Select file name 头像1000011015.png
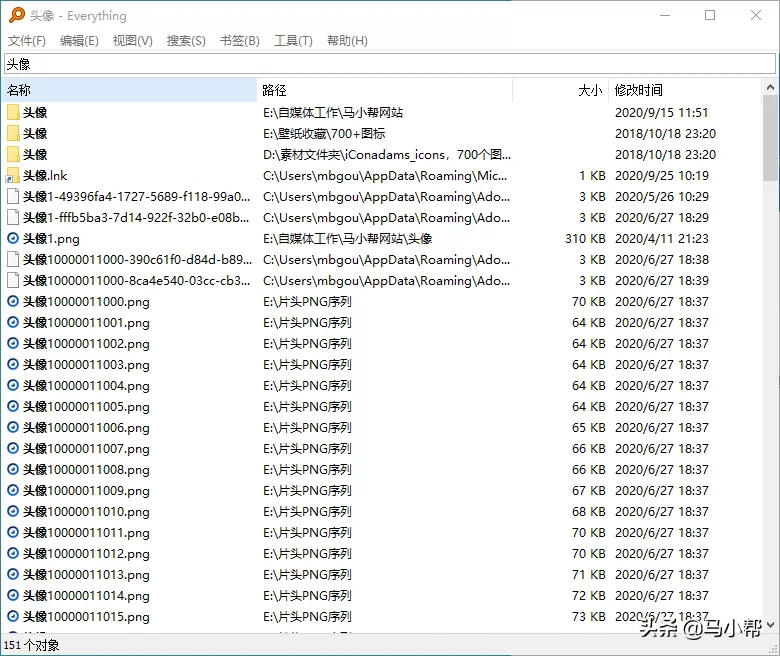This screenshot has height=656, width=780. pyautogui.click(x=86, y=617)
